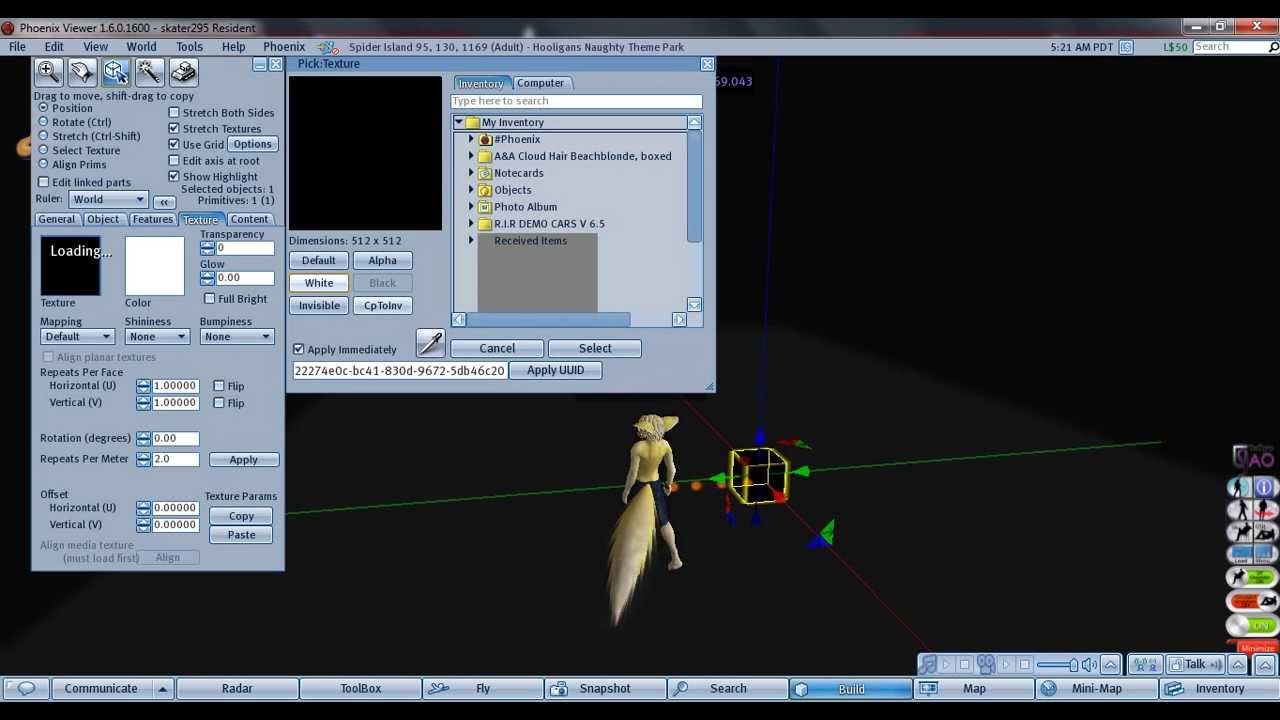The width and height of the screenshot is (1280, 720).
Task: Click the red Minimize tab on AO HUD
Action: [x=1257, y=647]
